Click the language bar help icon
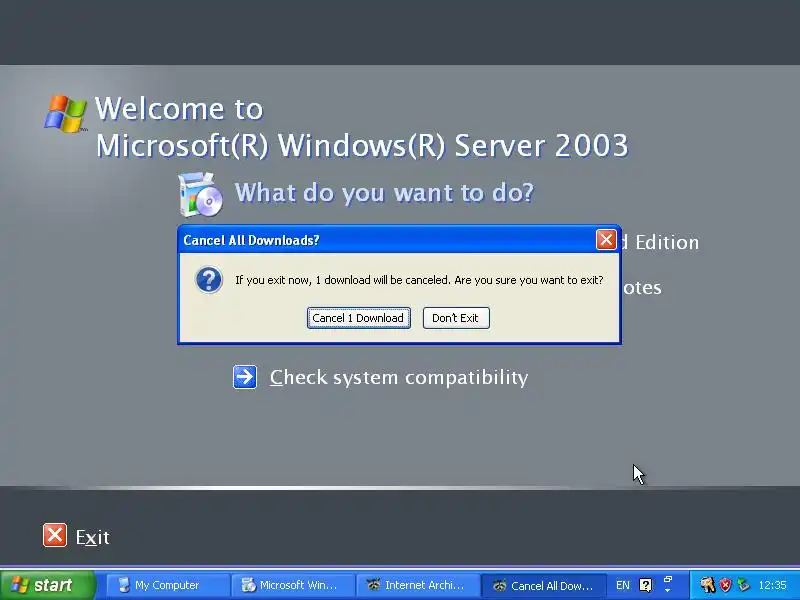Viewport: 800px width, 600px height. click(x=645, y=585)
